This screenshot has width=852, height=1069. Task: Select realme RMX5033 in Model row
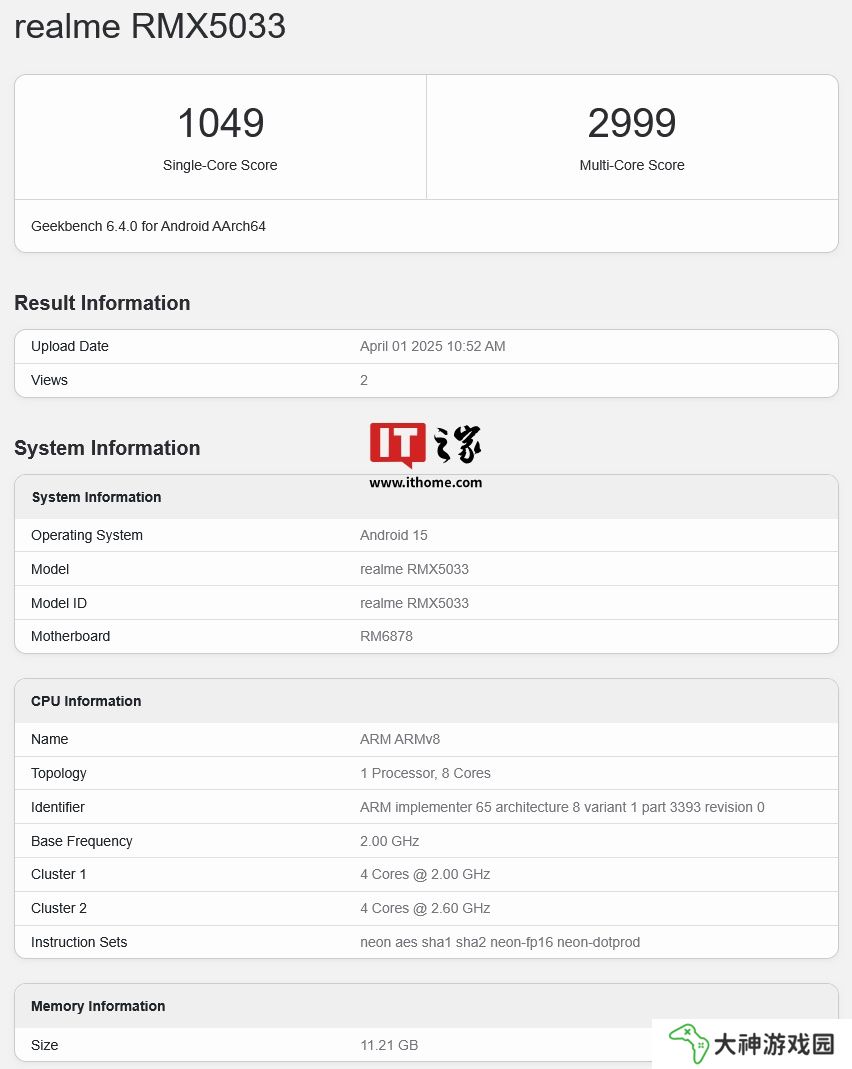[414, 569]
